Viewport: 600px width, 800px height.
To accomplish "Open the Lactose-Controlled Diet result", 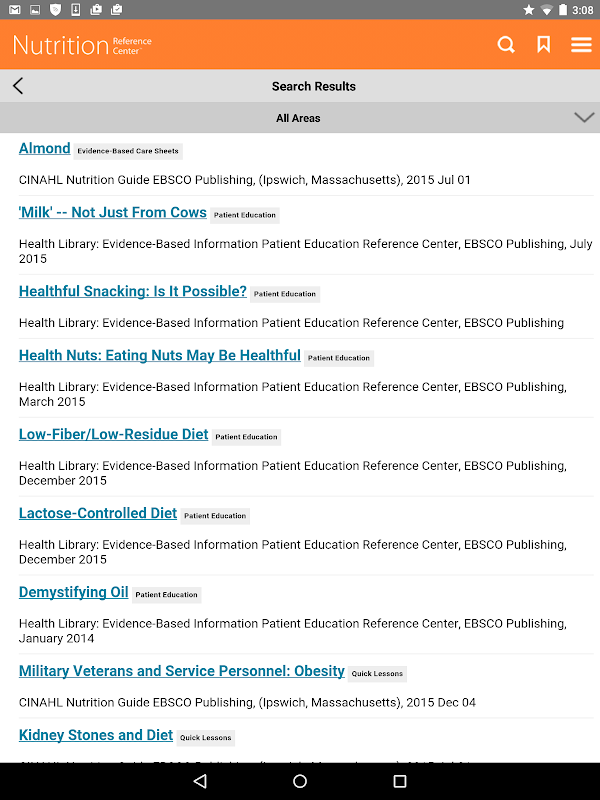I will [98, 514].
